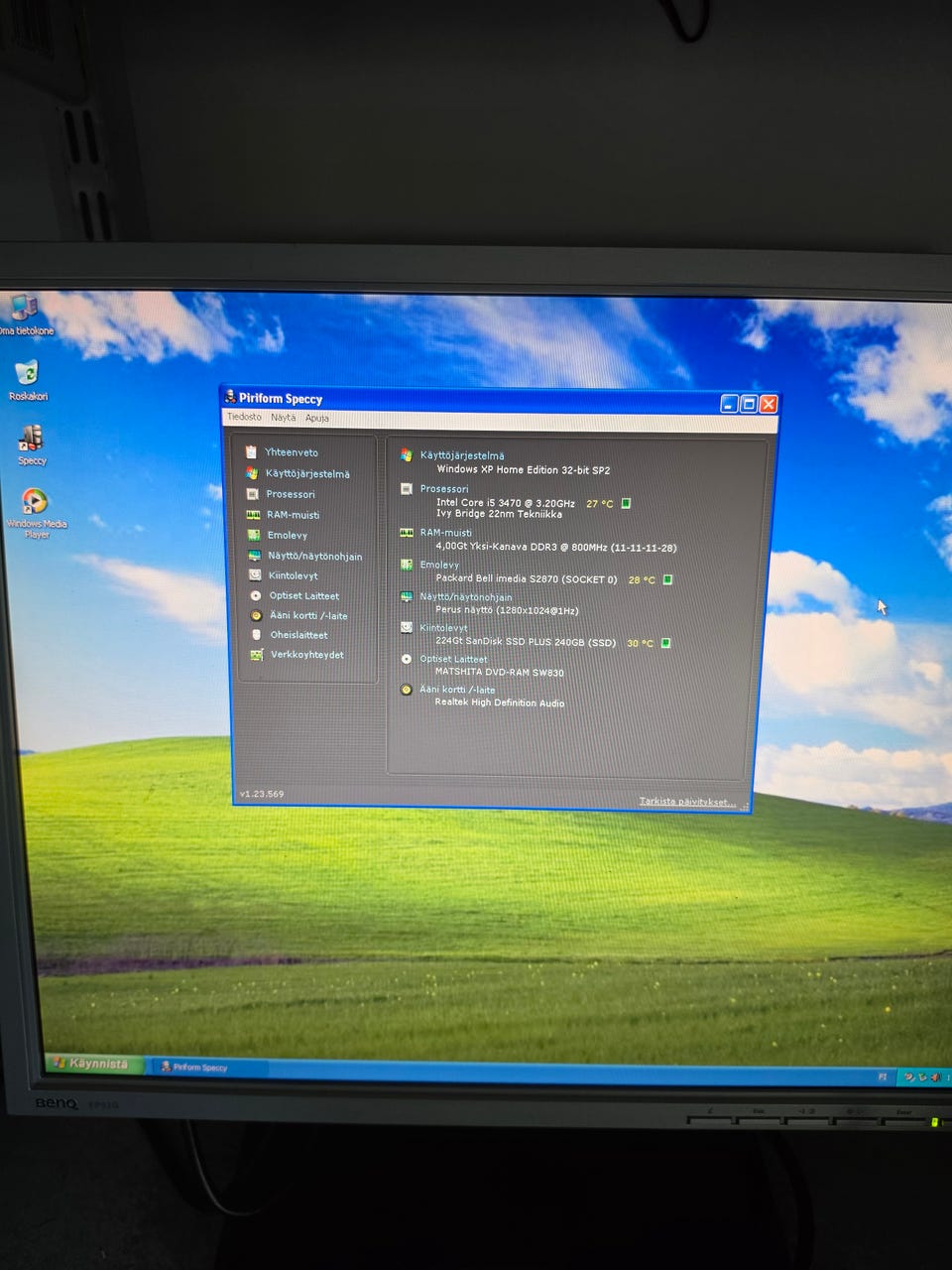Click 'Realtek High Definition Audio' text
952x1270 pixels.
pyautogui.click(x=500, y=703)
